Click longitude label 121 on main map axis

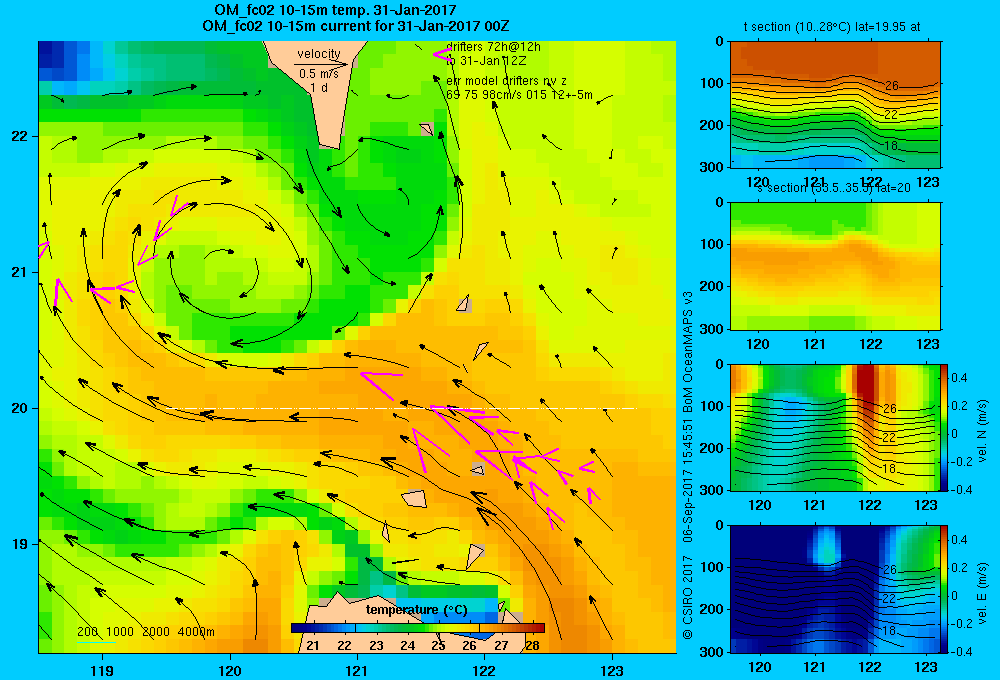[357, 670]
